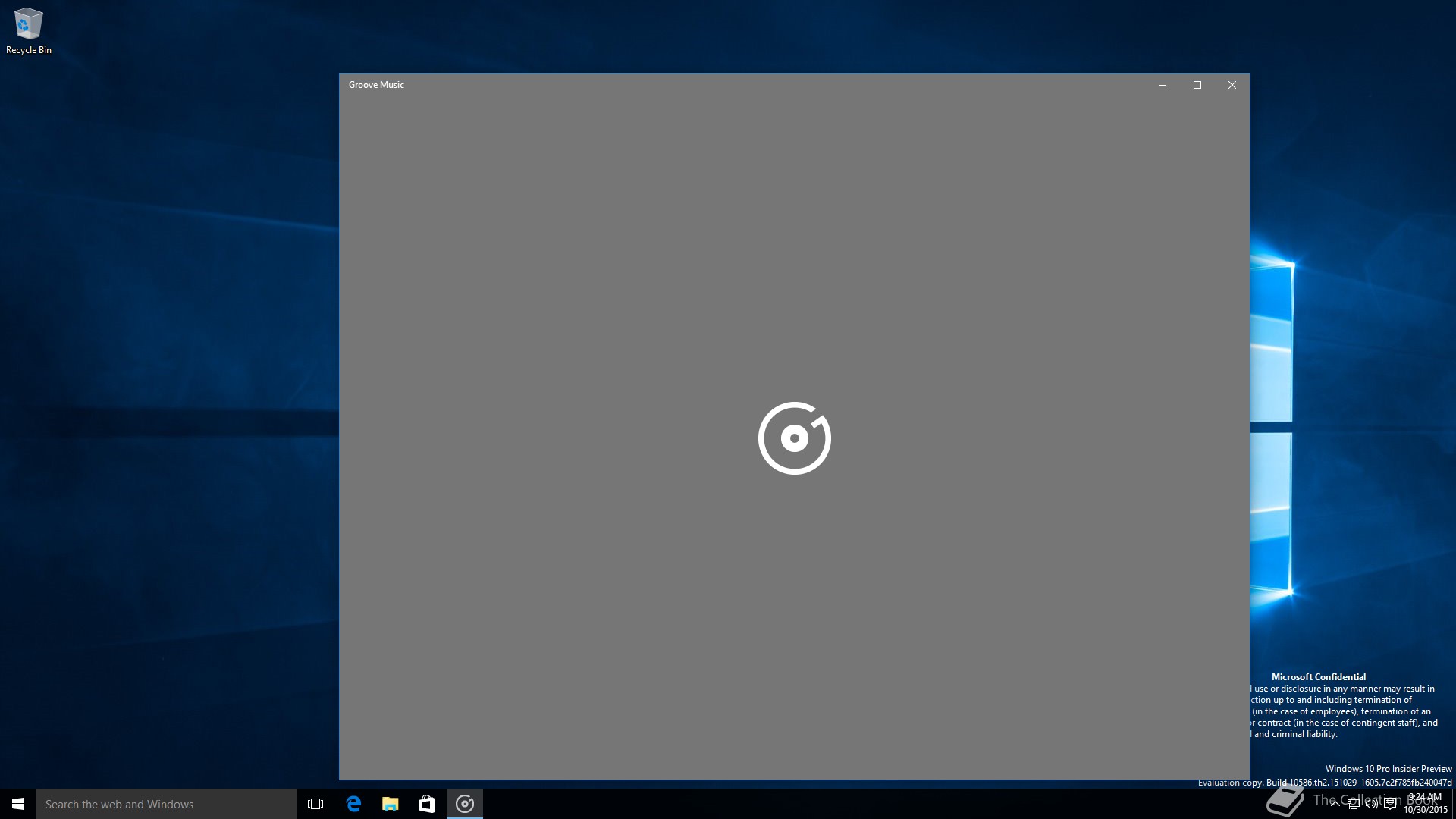Image resolution: width=1456 pixels, height=819 pixels.
Task: Open the Store app on taskbar
Action: coord(428,804)
